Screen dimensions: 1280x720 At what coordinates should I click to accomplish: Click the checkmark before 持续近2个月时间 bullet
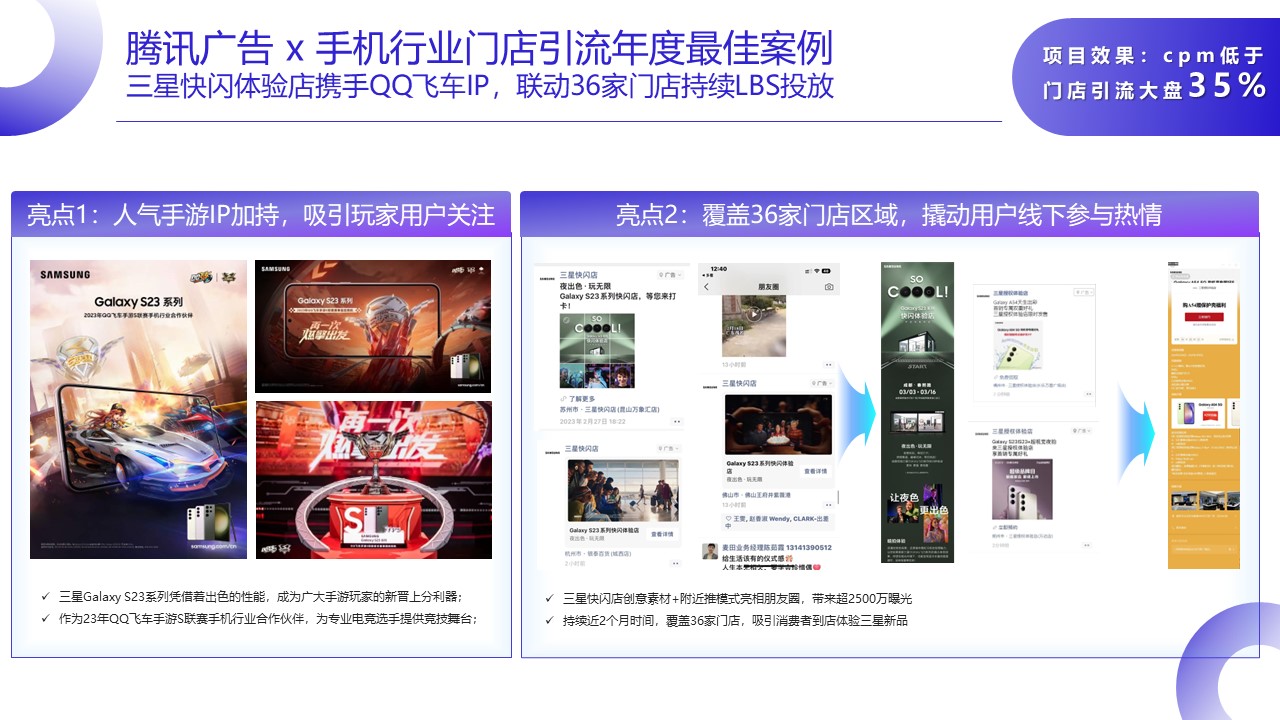[549, 621]
